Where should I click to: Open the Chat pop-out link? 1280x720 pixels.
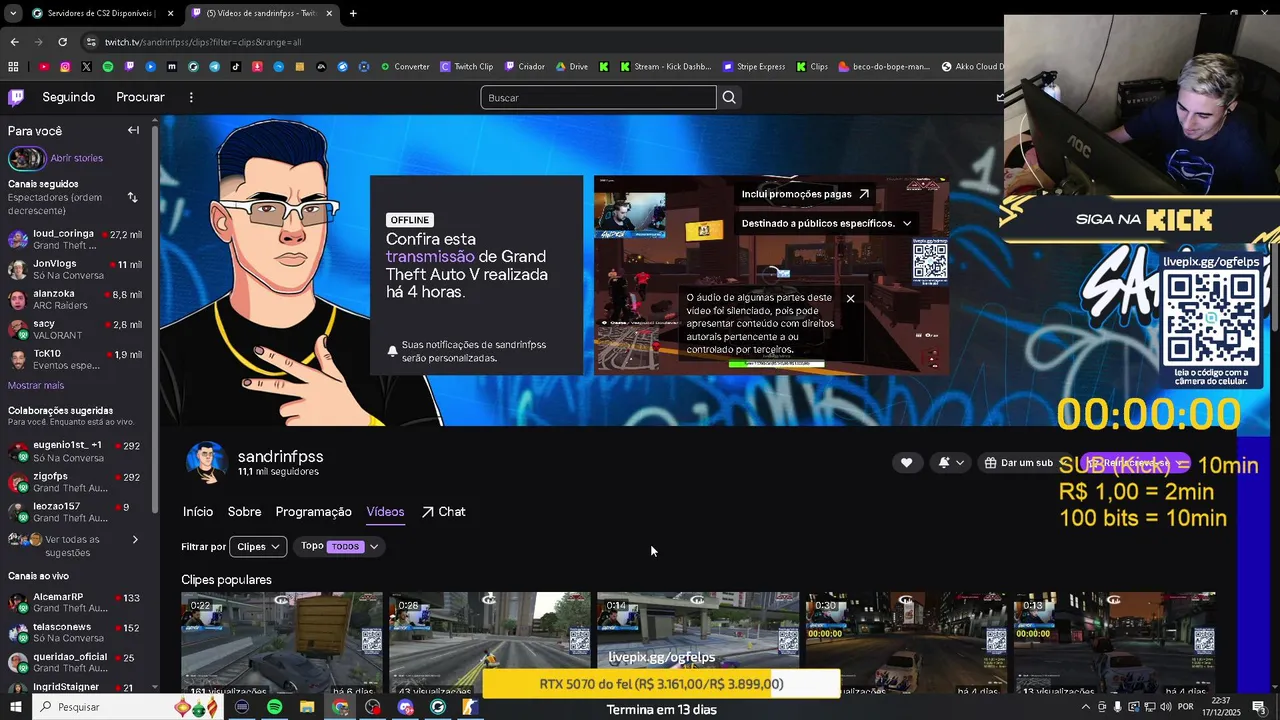(443, 511)
